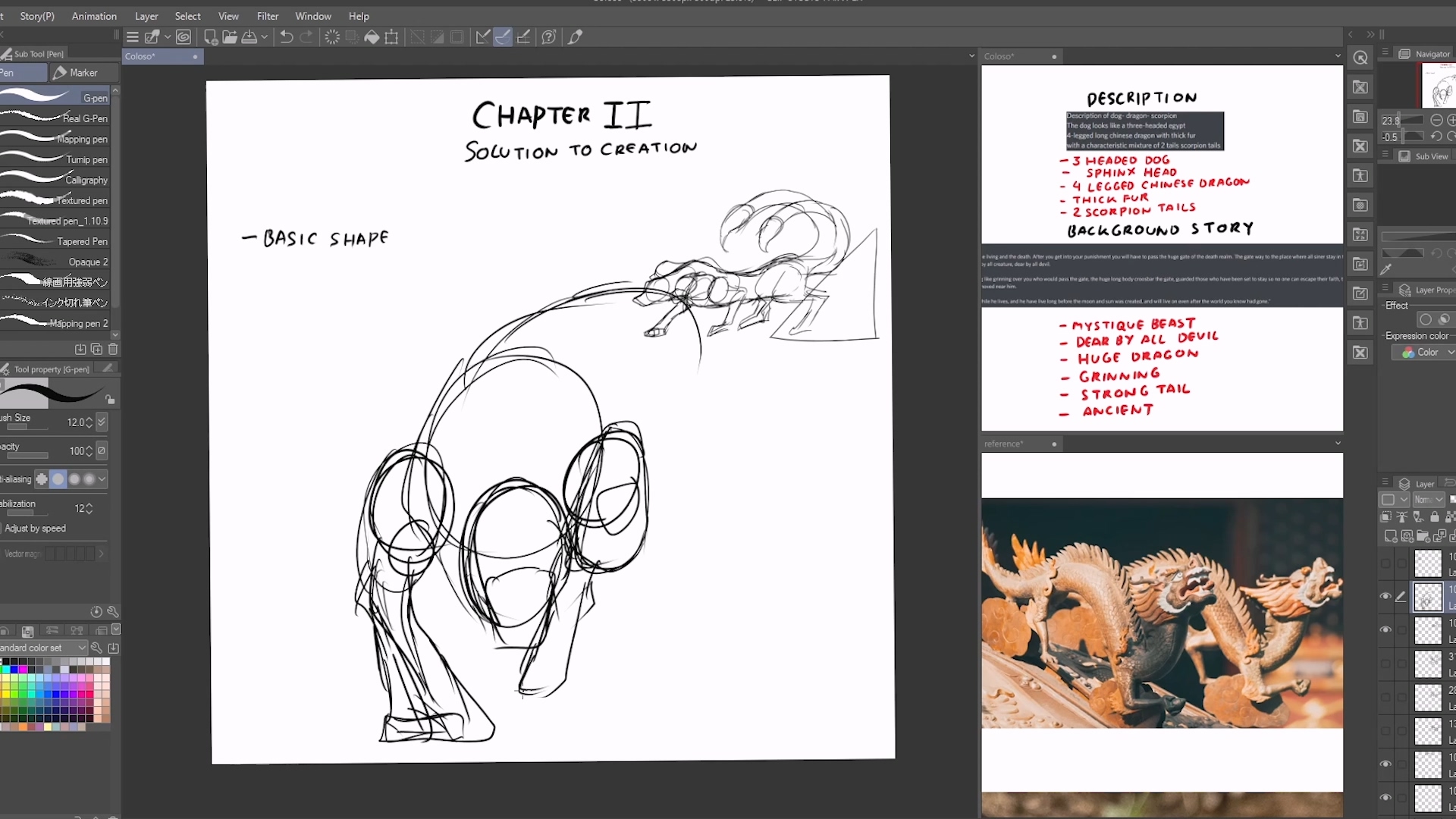Open the Select menu
Screen dimensions: 1456x819
(187, 16)
